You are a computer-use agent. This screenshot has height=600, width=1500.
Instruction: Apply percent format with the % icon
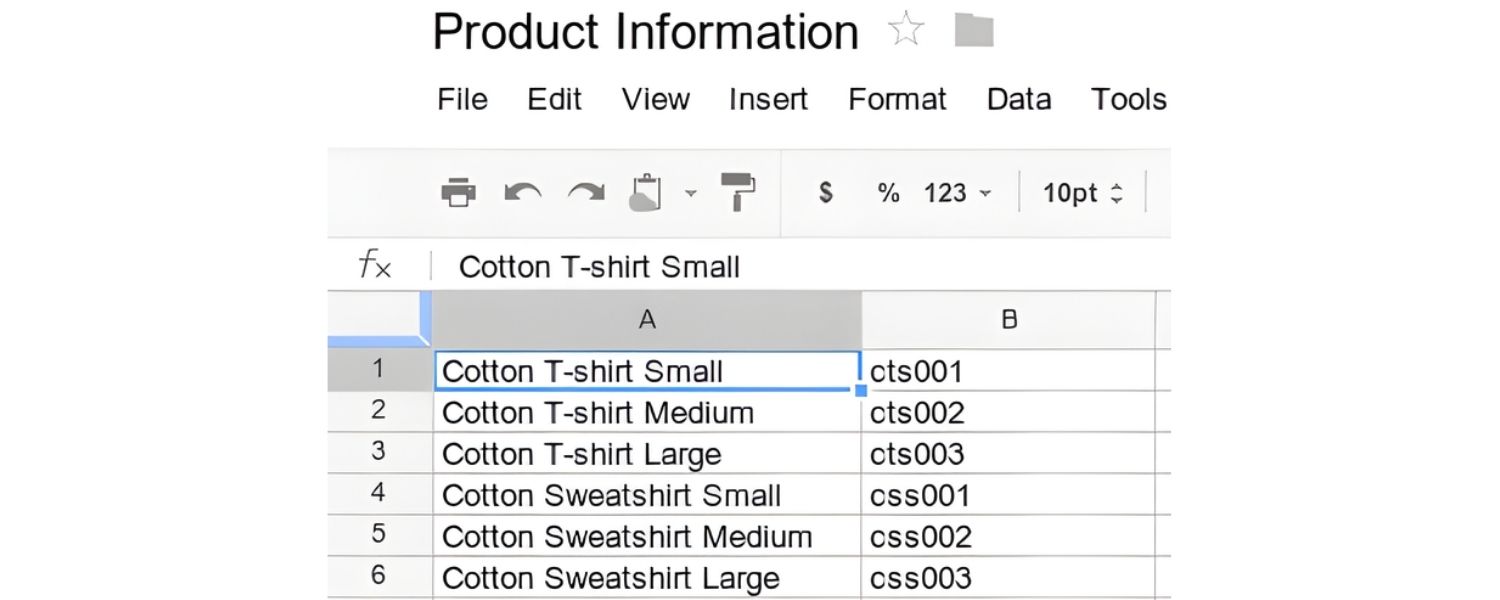(x=886, y=193)
